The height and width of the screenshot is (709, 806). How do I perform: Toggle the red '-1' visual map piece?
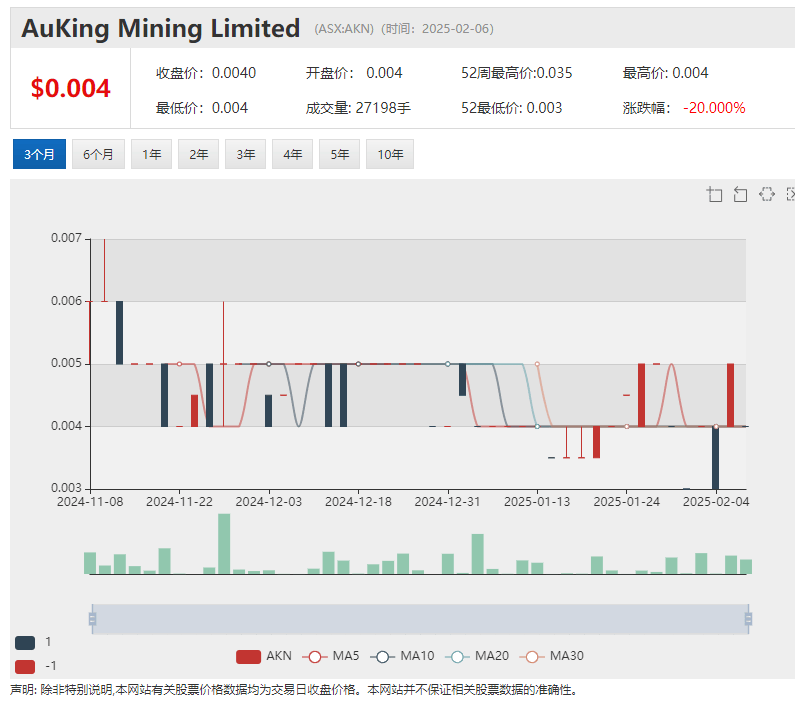pos(25,666)
